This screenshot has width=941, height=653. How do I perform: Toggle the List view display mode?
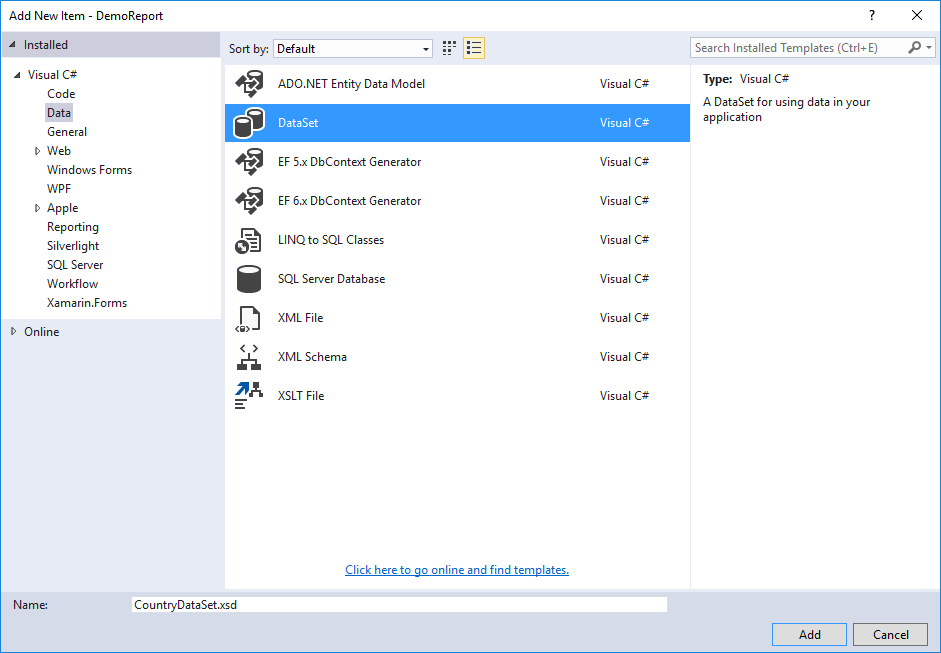click(x=474, y=47)
